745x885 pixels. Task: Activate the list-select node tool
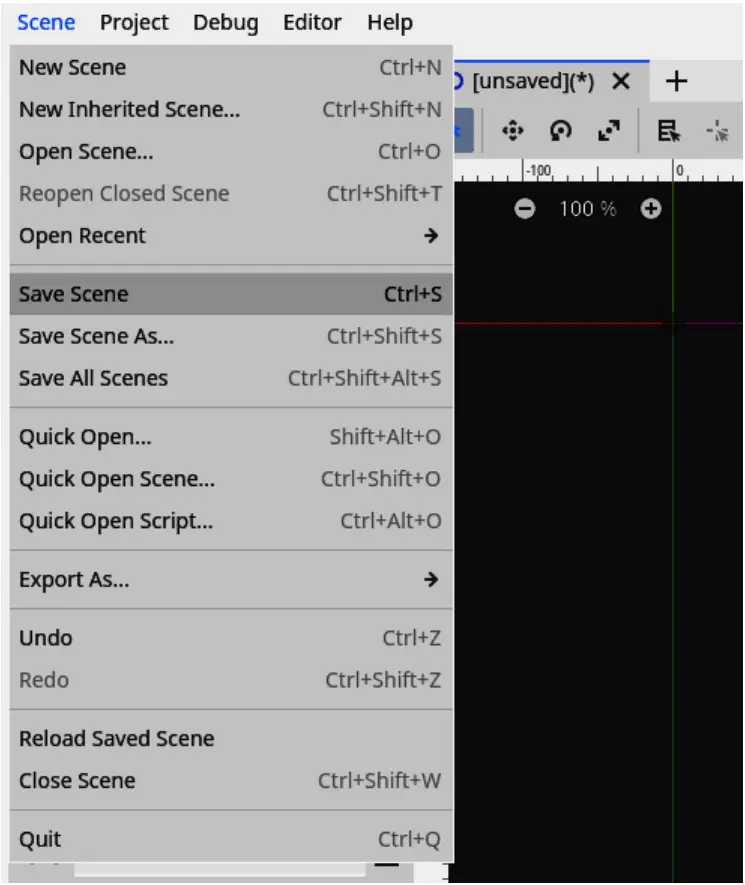[668, 131]
